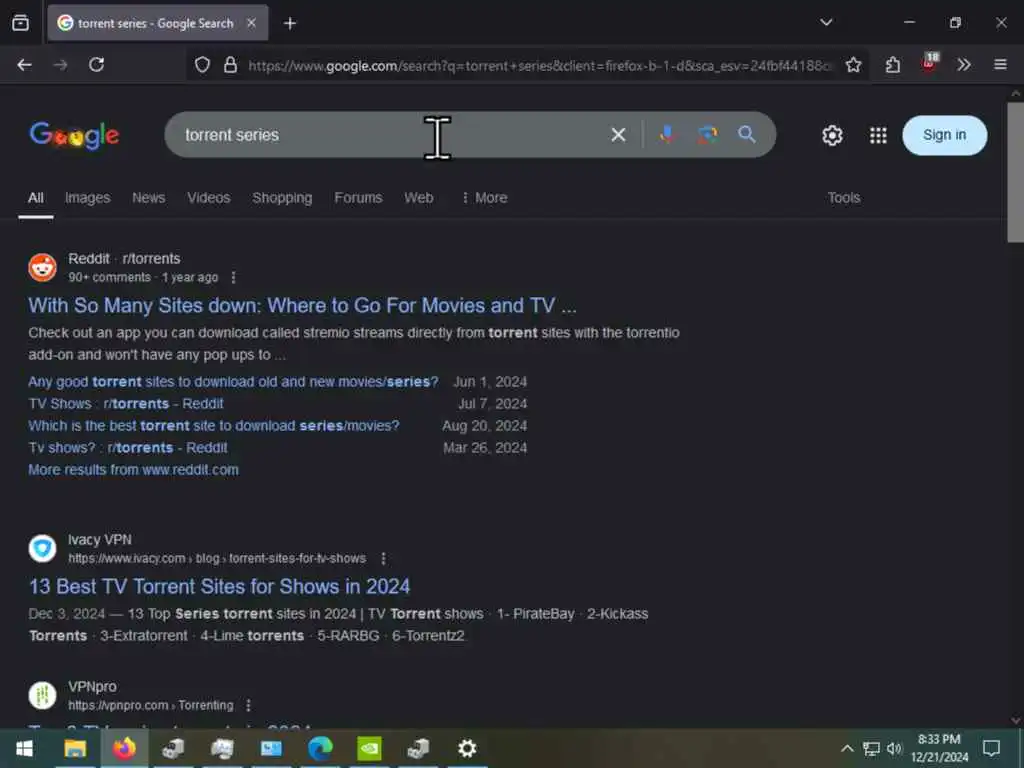This screenshot has height=768, width=1024.
Task: Open the Windows Start menu
Action: tap(24, 748)
